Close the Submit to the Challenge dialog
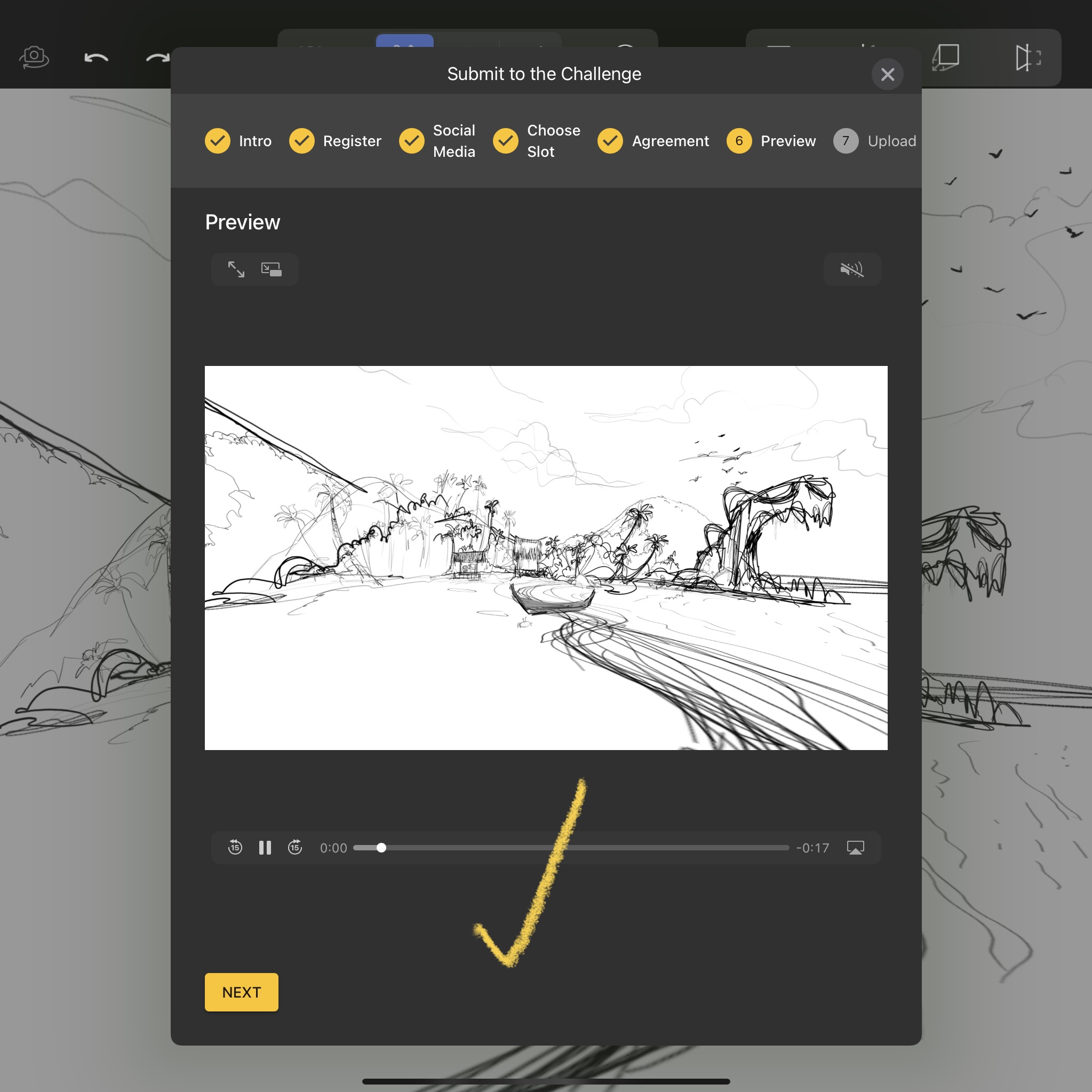The image size is (1092, 1092). (887, 74)
